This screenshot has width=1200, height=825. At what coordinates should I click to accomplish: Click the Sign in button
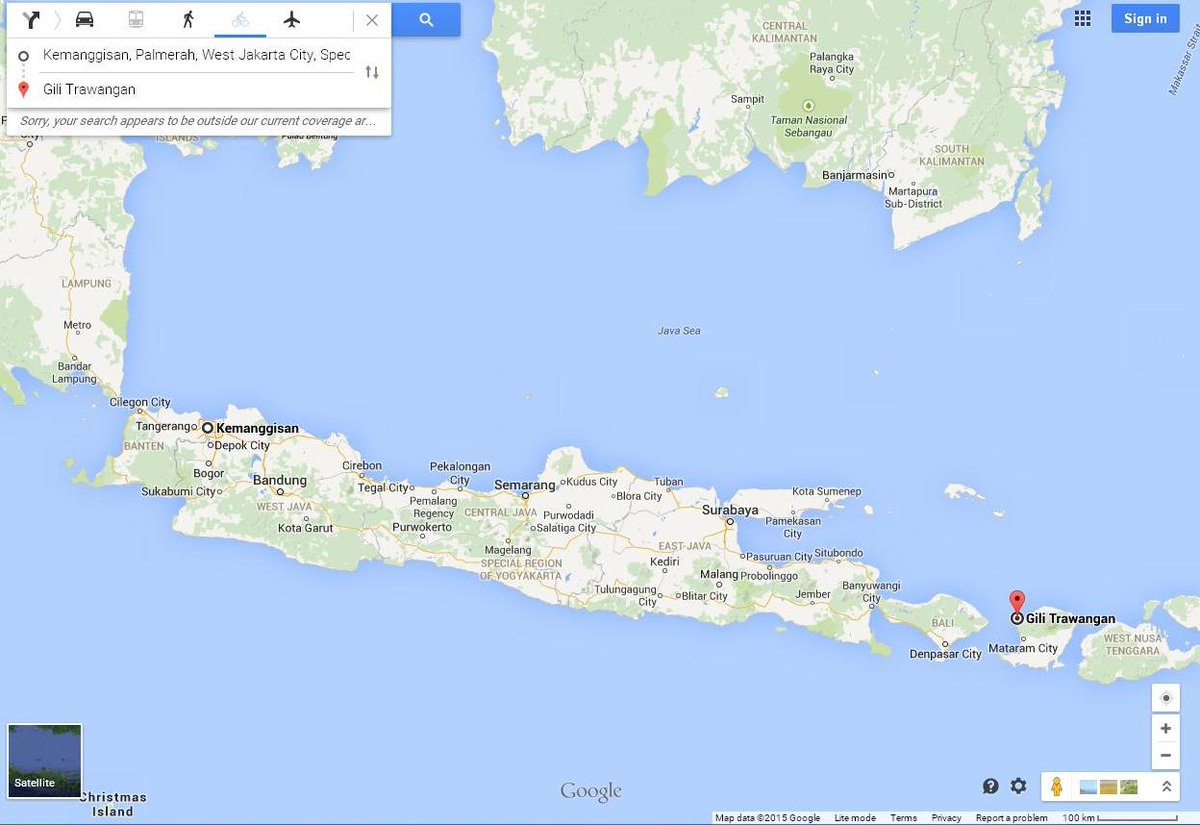[1144, 18]
